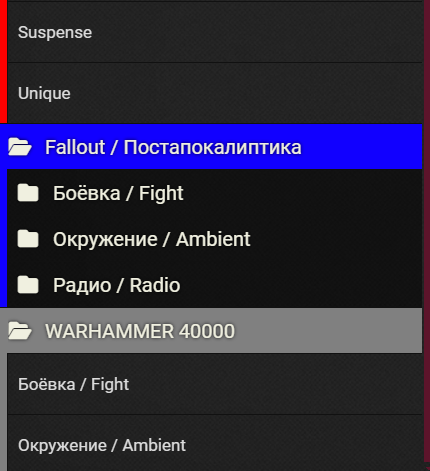Viewport: 430px width, 471px height.
Task: Click the red color stripe beside Suspense
Action: 3,32
